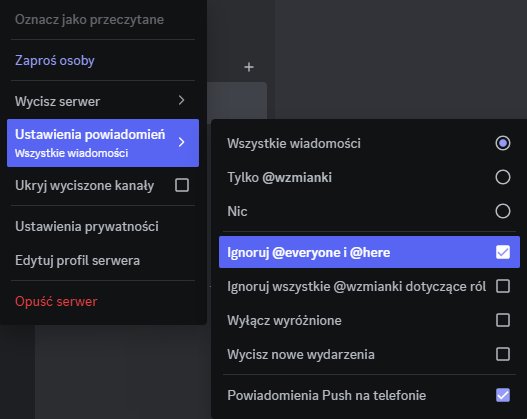The width and height of the screenshot is (527, 419).
Task: Toggle Ukryj wyciszone kanały checkbox
Action: tap(182, 185)
